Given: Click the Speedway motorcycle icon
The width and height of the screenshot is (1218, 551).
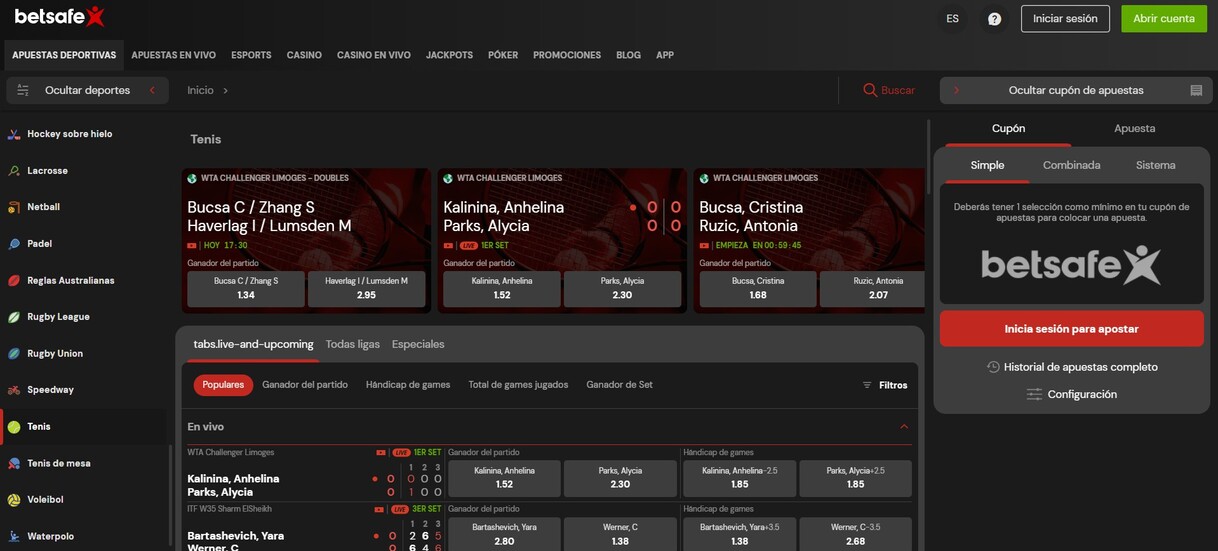Looking at the screenshot, I should 14,390.
